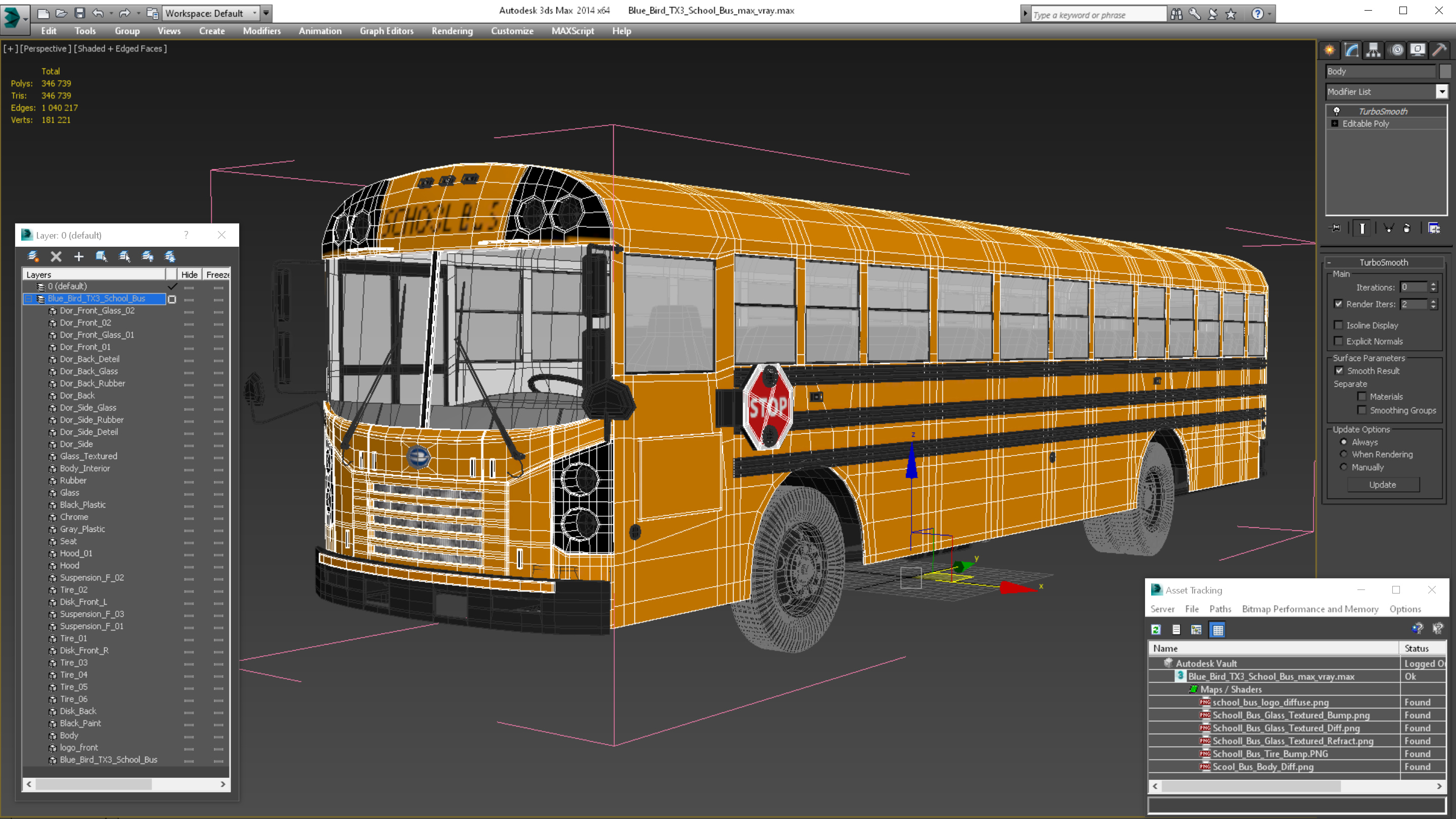
Task: Open the Rendering menu
Action: coord(451,31)
